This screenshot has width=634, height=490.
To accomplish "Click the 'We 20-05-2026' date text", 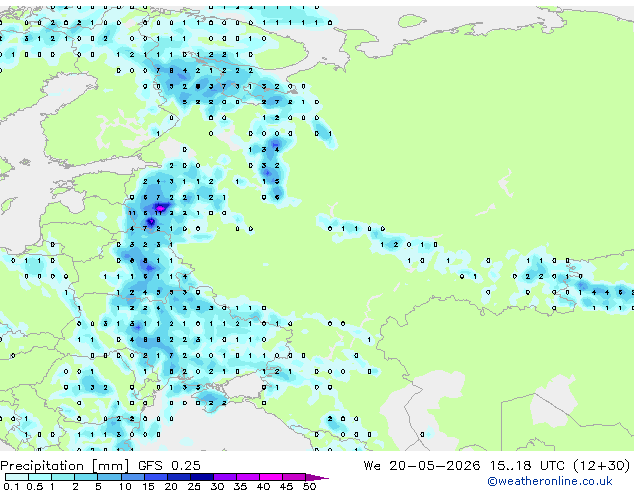I will (x=422, y=466).
